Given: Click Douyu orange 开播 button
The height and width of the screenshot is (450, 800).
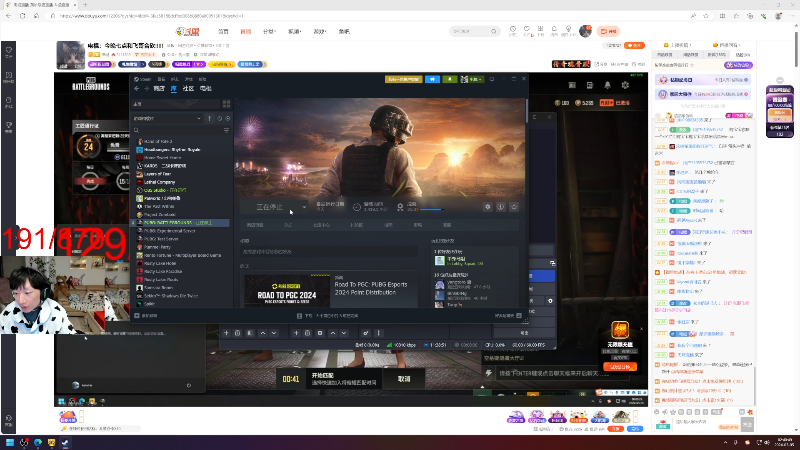Looking at the screenshot, I should (x=608, y=32).
